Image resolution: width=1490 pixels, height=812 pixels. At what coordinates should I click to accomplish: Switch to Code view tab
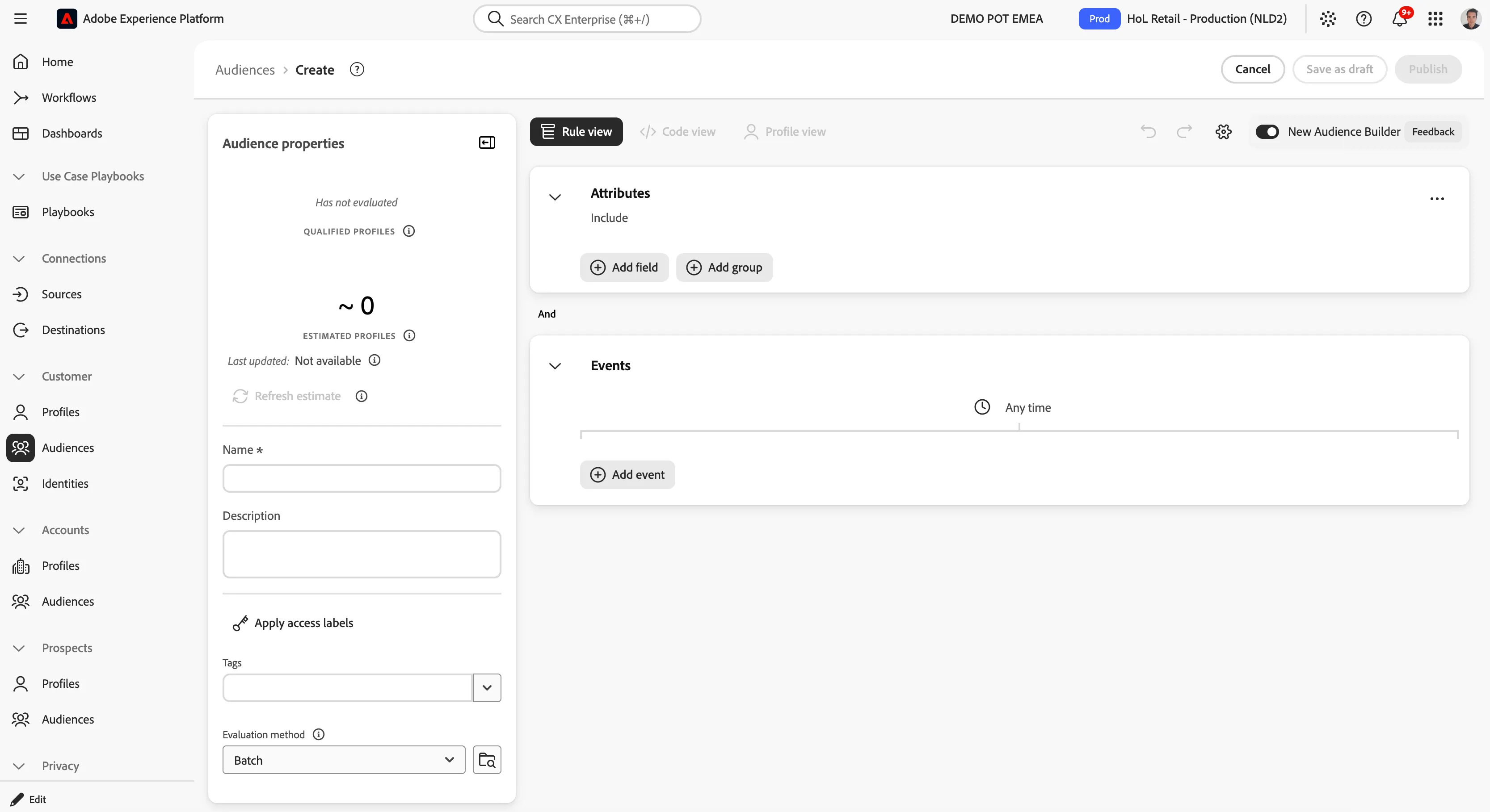(678, 132)
